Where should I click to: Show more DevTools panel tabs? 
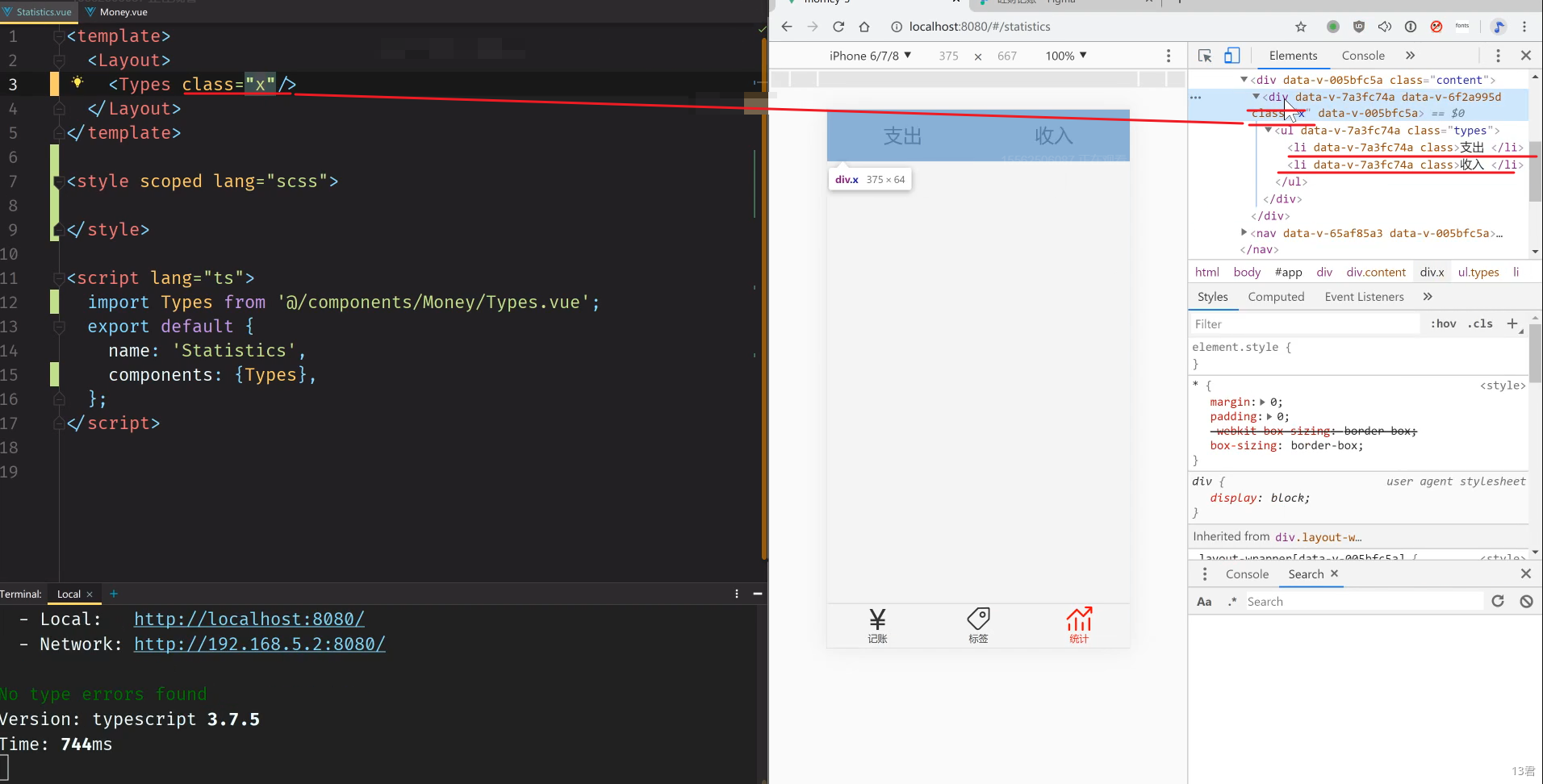(1410, 56)
